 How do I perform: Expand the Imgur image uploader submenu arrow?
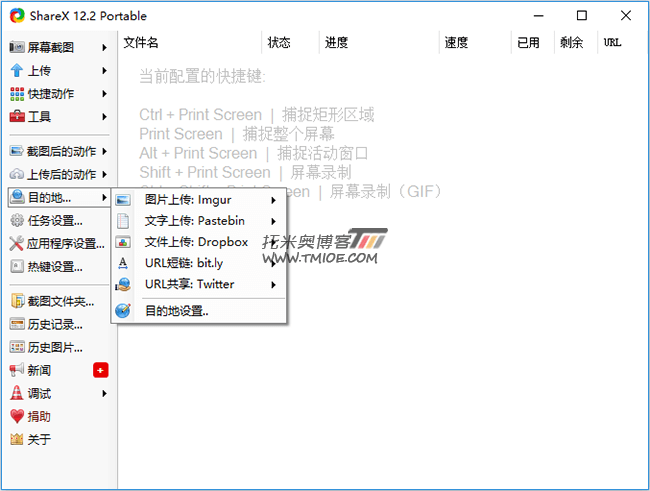(x=274, y=200)
